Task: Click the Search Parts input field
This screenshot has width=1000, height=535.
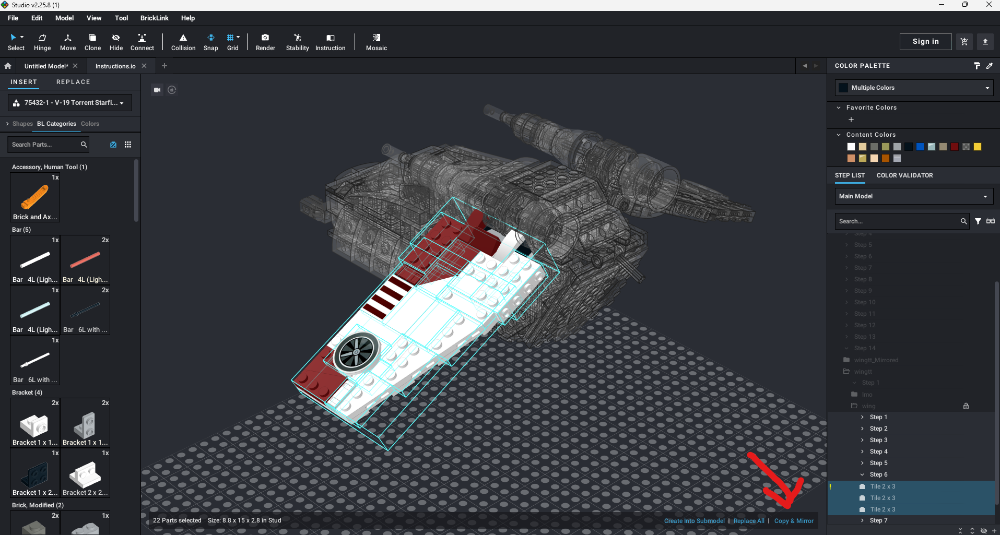Action: click(x=55, y=144)
